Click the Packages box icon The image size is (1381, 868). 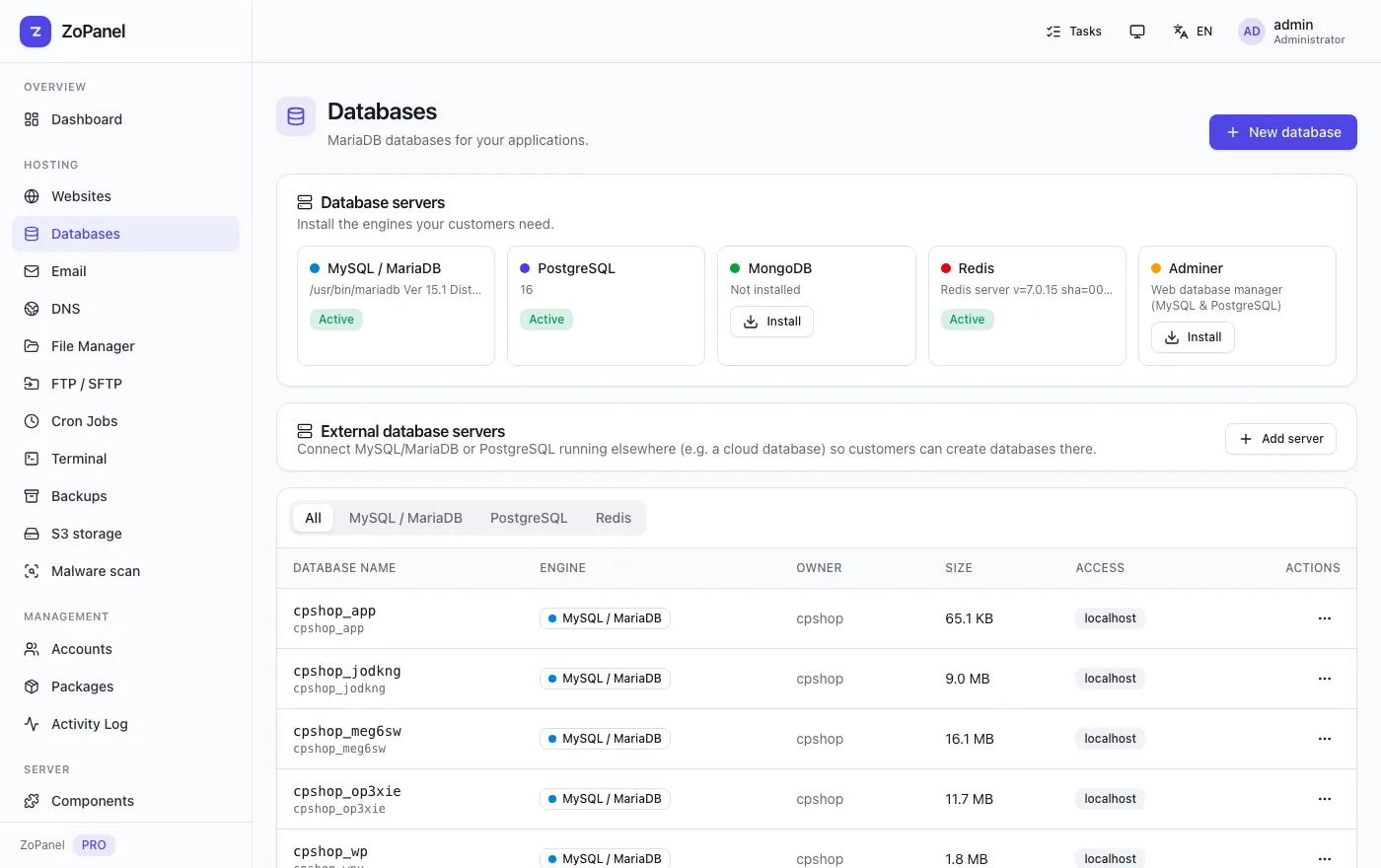32,687
